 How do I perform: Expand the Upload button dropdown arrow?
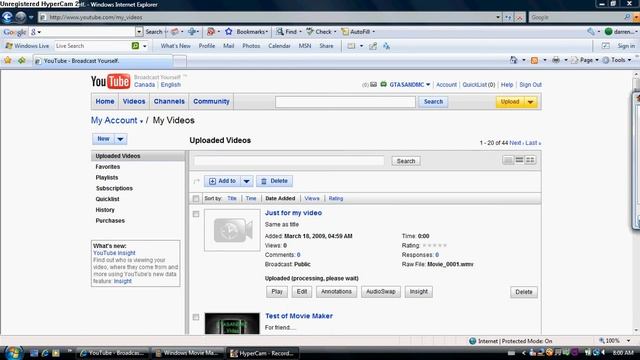(x=531, y=102)
